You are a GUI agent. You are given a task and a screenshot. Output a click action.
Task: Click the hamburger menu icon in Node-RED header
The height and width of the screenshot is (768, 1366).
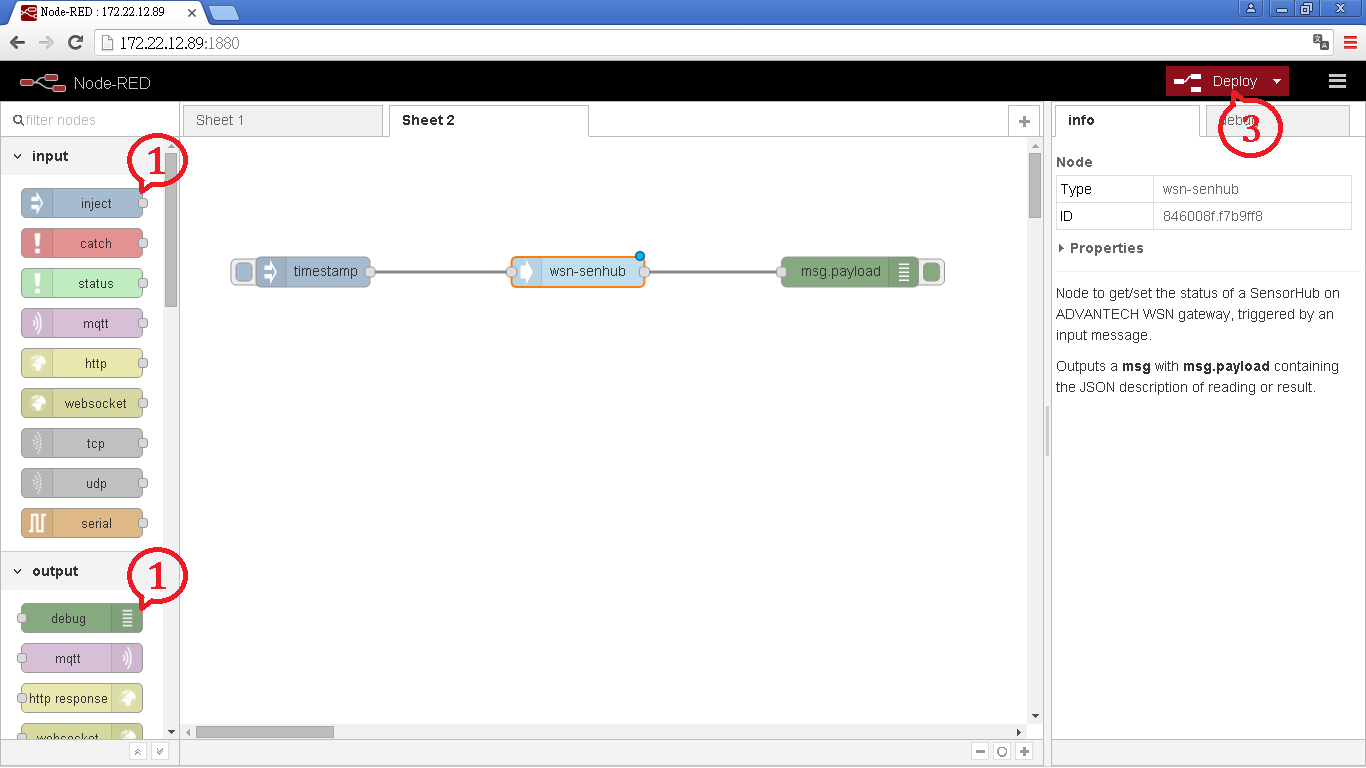pos(1337,82)
